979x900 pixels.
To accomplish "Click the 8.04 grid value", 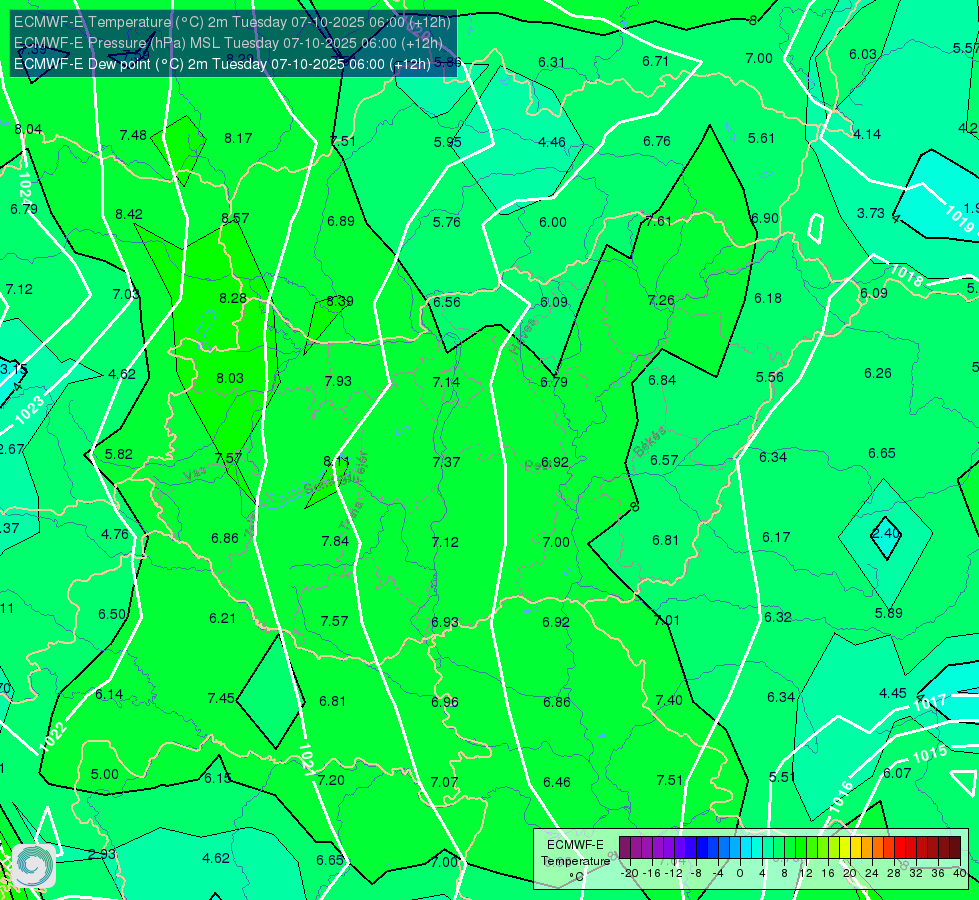I will pyautogui.click(x=28, y=129).
